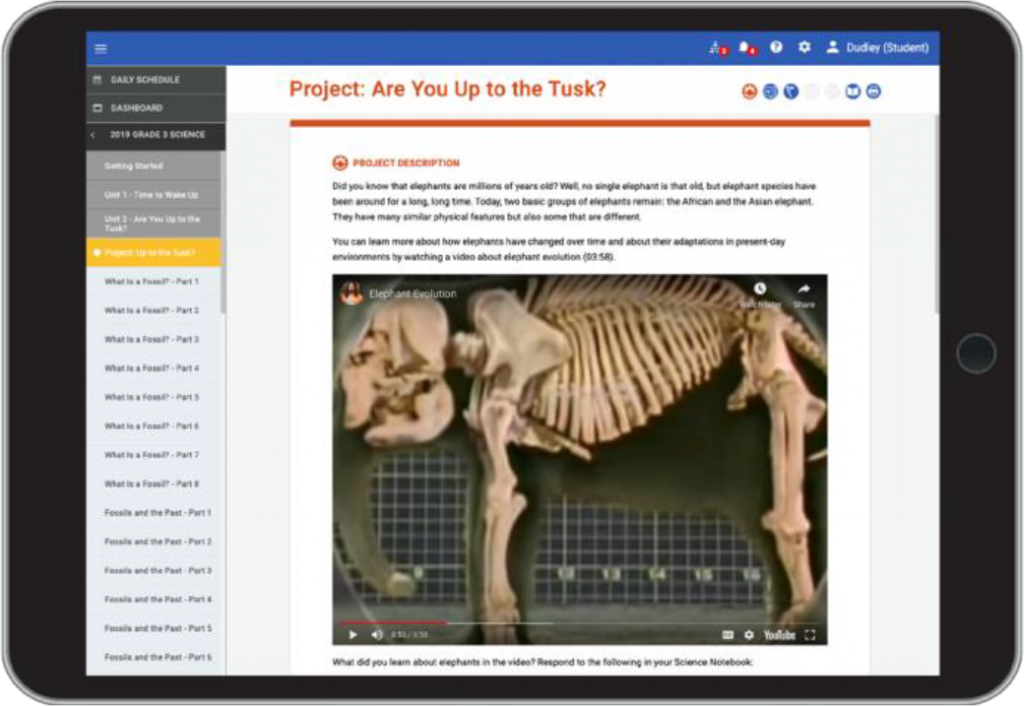Toggle fullscreen on the elephant video
Screen dimensions: 1024x706
point(810,635)
